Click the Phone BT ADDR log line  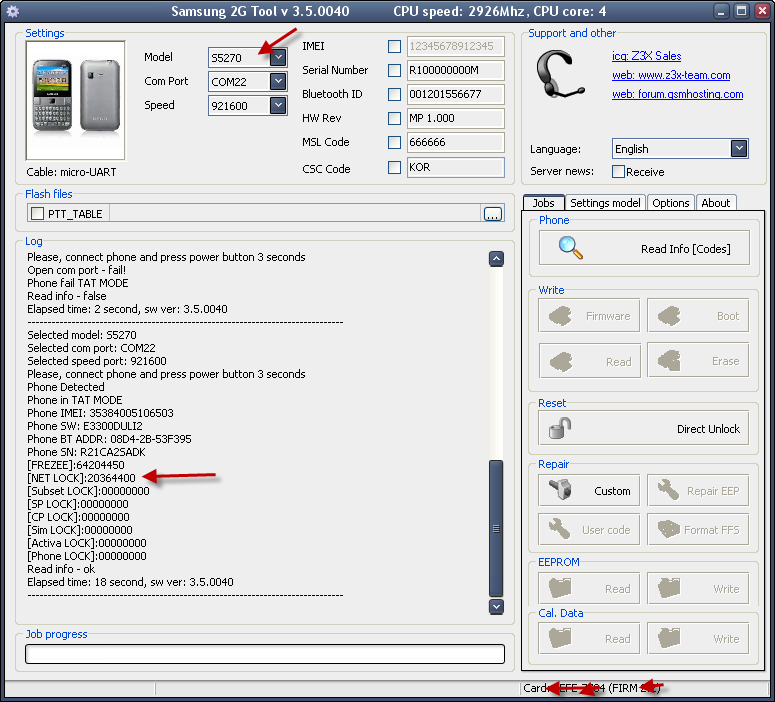point(109,439)
